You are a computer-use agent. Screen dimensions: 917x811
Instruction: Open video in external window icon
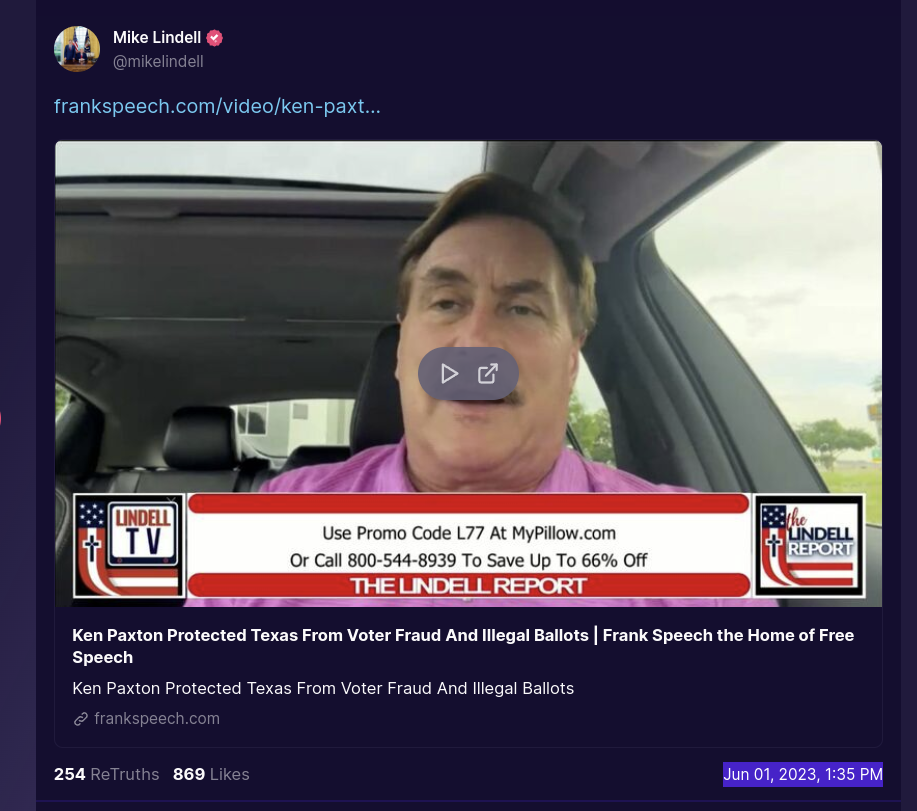click(488, 374)
